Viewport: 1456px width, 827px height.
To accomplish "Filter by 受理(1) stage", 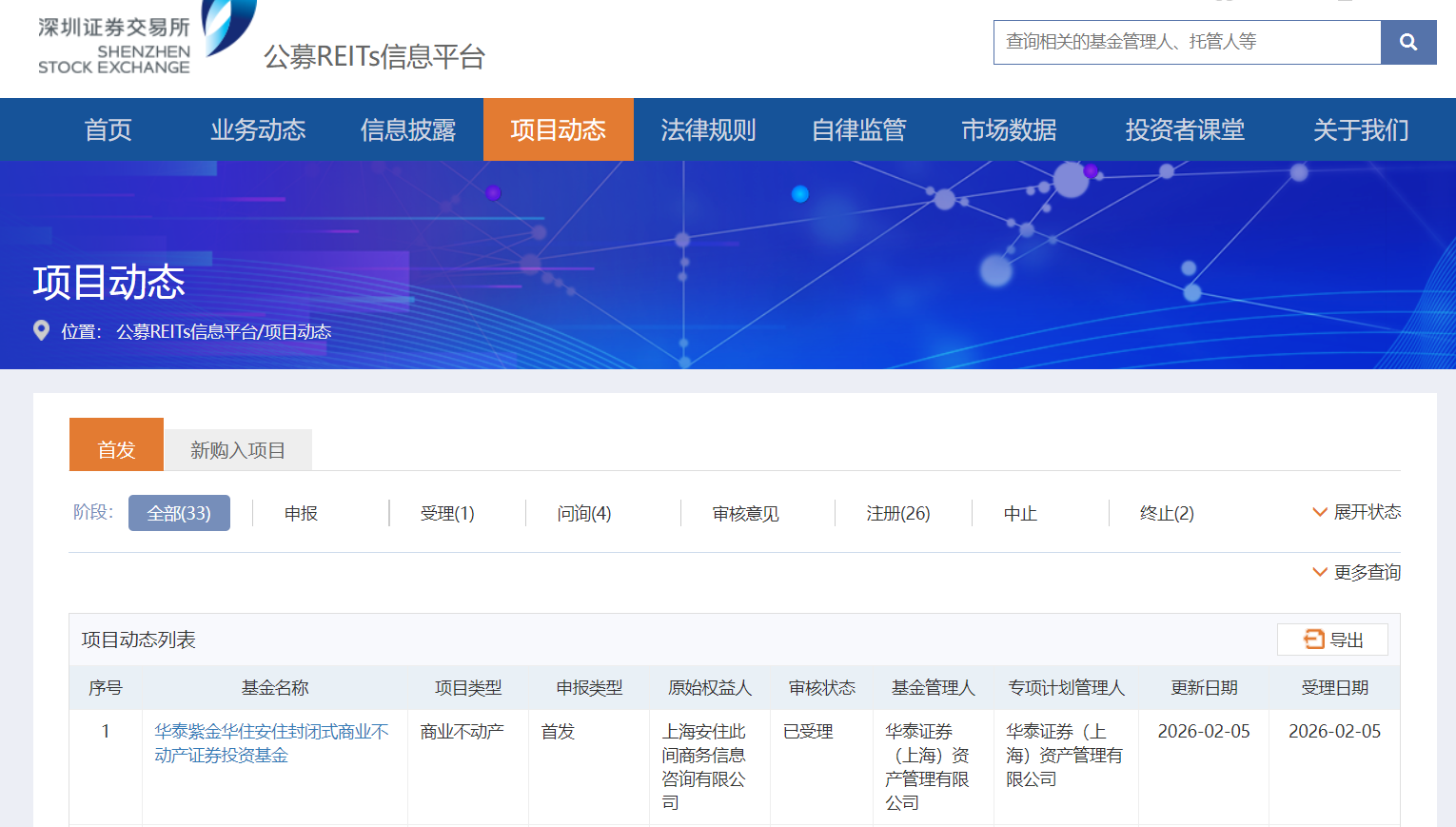I will pyautogui.click(x=447, y=513).
